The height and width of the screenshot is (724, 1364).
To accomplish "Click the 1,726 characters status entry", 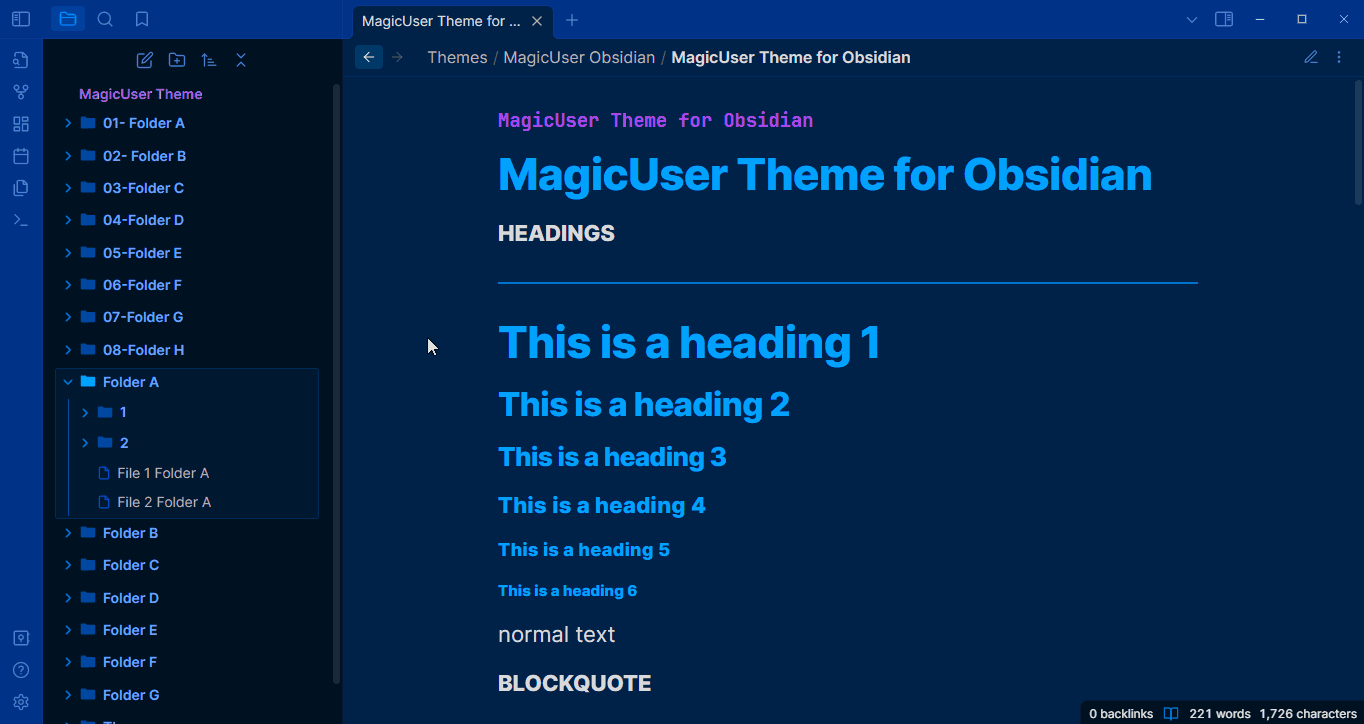I will point(1308,714).
